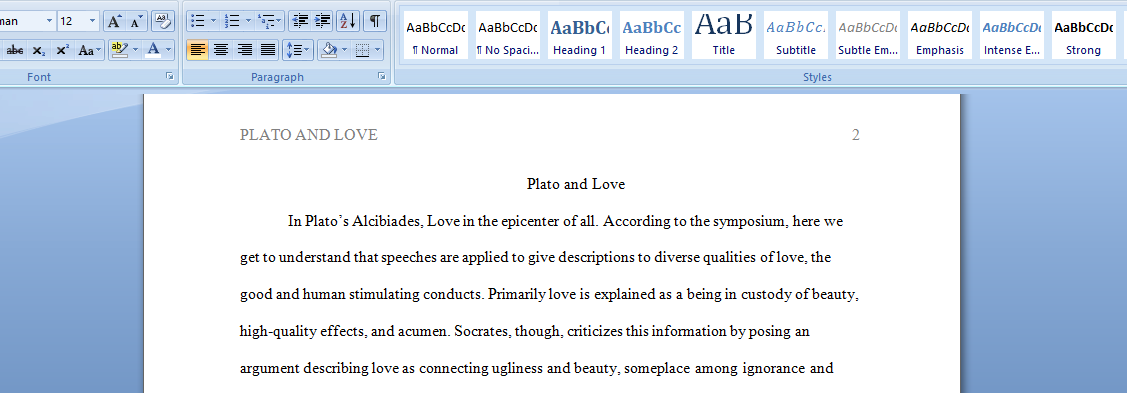
Task: Expand bullets style dropdown arrow
Action: click(x=213, y=21)
